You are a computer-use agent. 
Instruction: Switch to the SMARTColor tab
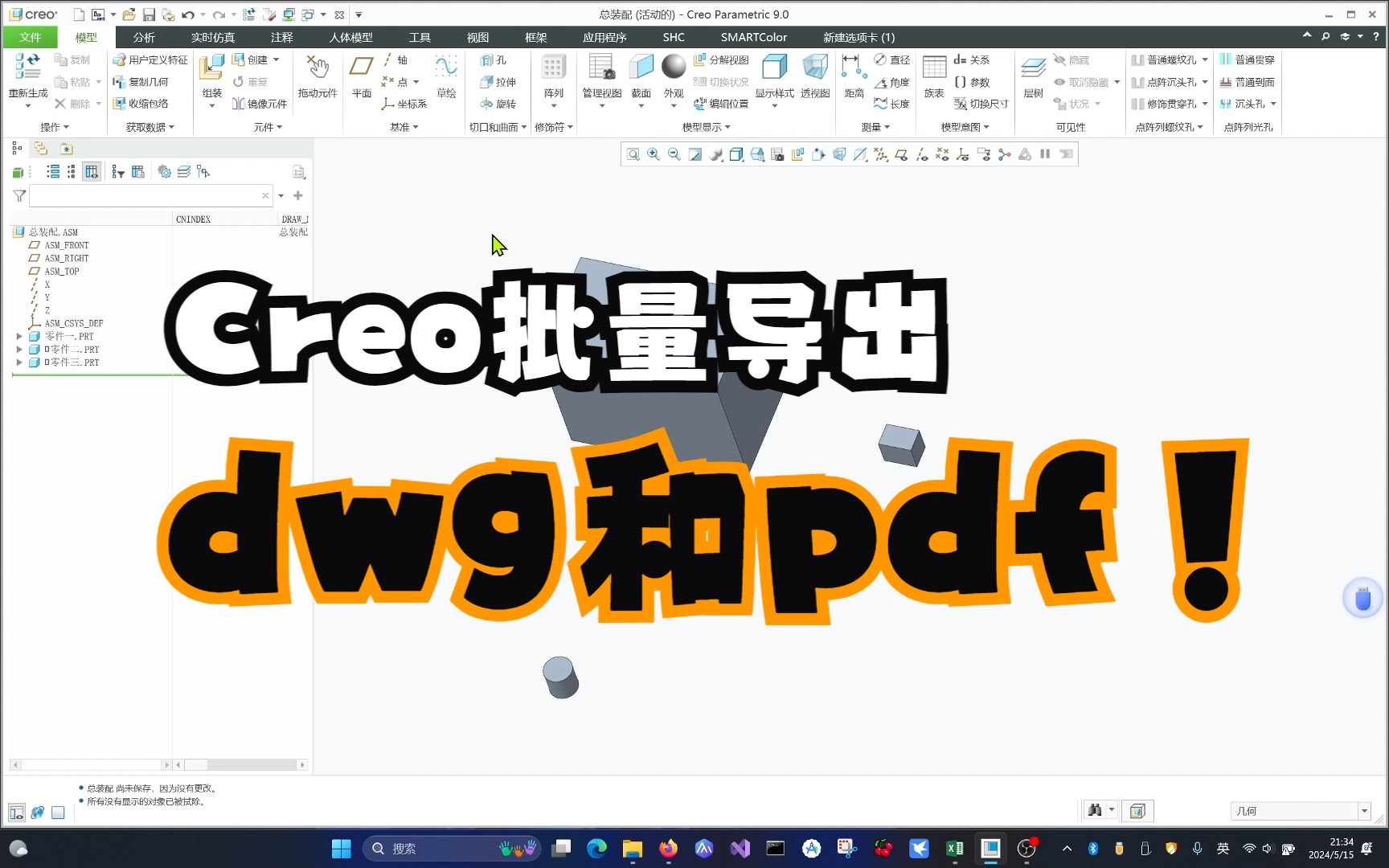754,37
